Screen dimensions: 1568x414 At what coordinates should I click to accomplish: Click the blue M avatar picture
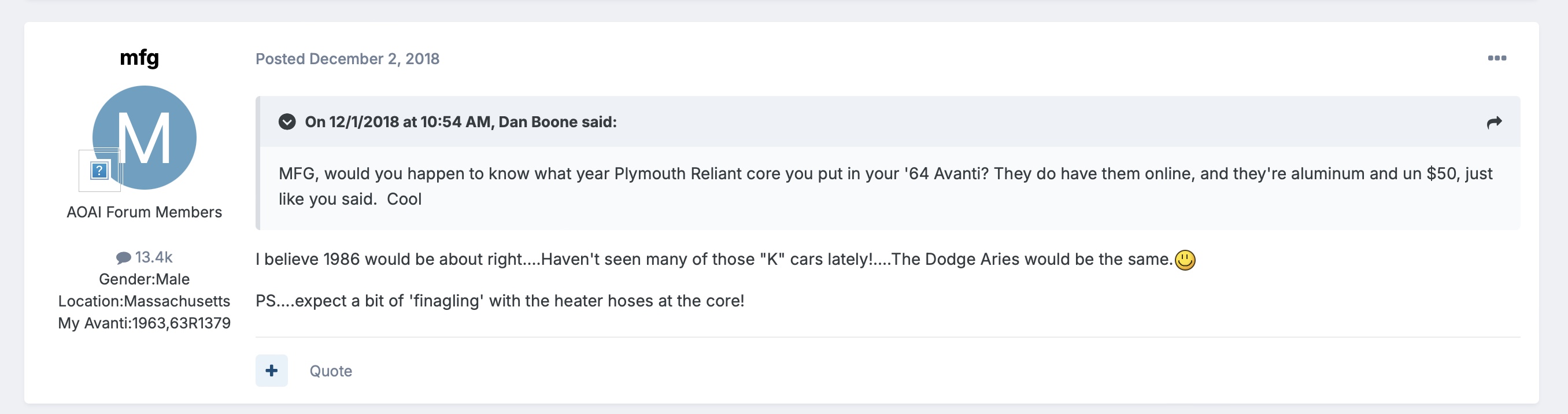152,131
